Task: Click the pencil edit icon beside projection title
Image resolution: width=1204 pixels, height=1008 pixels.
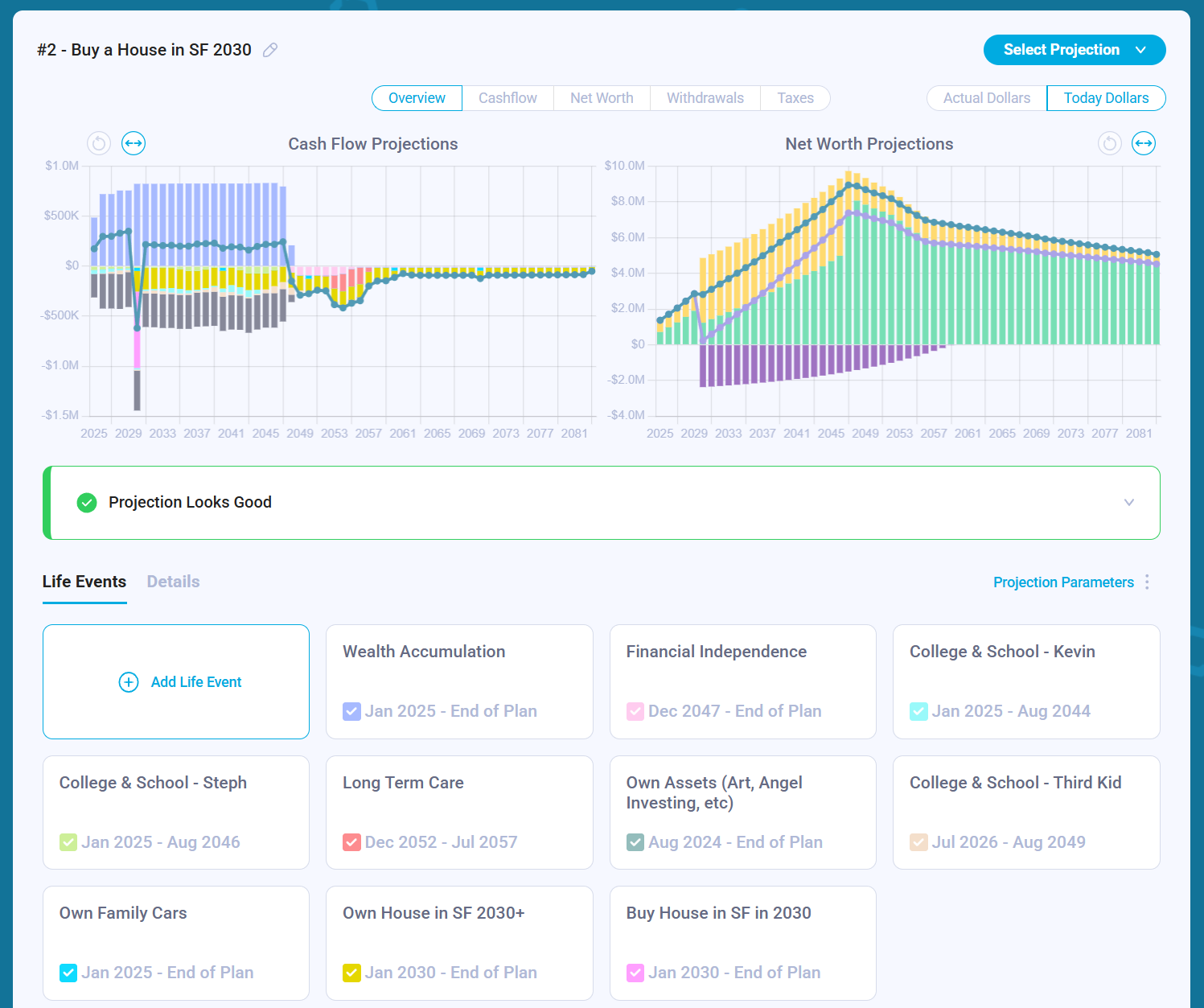Action: 270,50
